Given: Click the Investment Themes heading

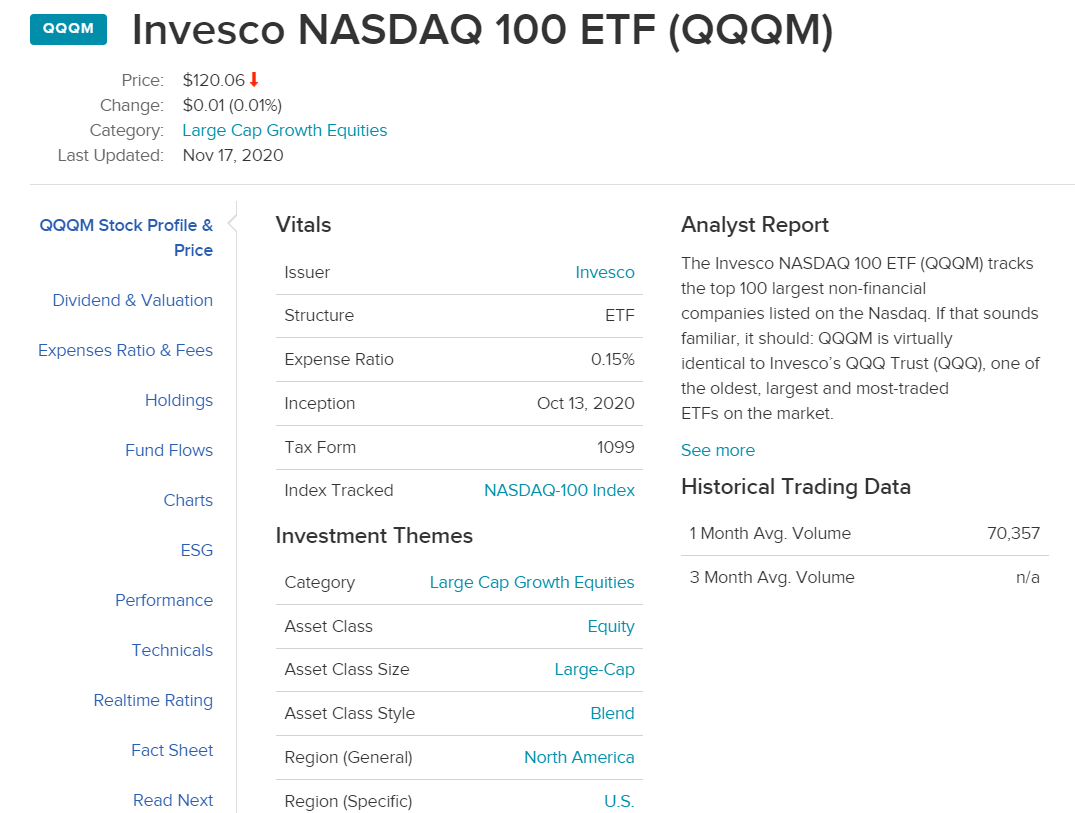Looking at the screenshot, I should (374, 535).
